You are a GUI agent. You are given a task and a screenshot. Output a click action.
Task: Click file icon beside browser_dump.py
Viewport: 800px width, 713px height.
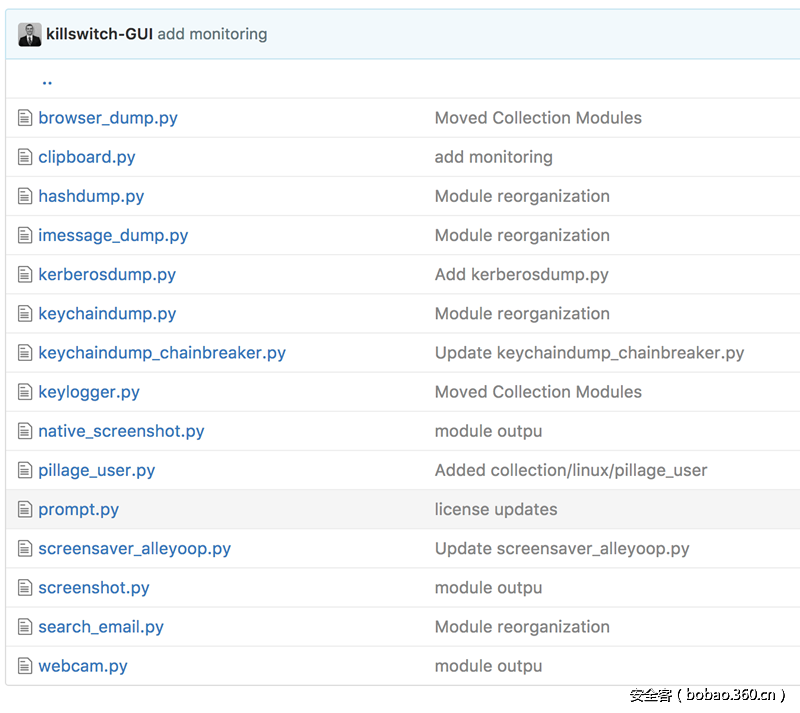click(x=25, y=118)
